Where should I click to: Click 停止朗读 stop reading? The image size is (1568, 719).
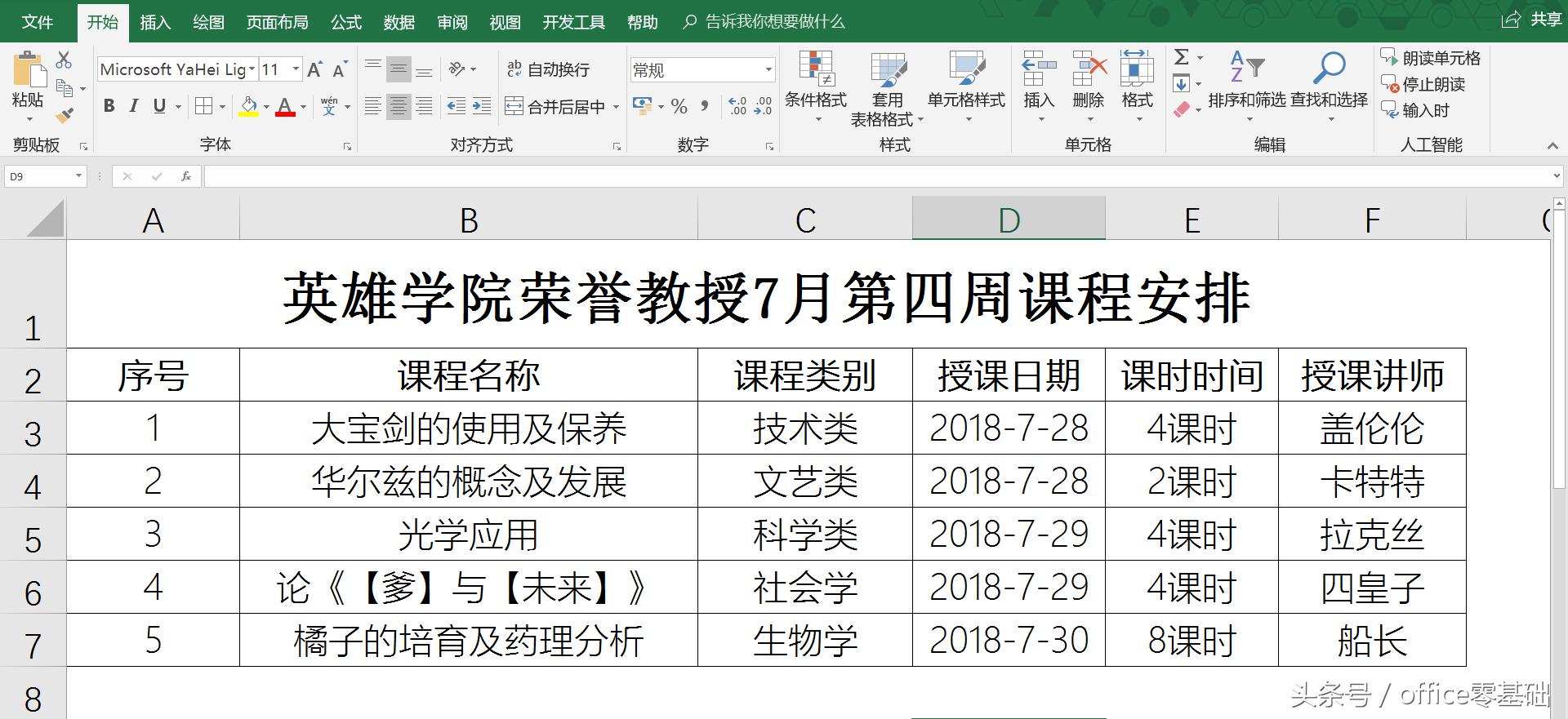click(1423, 84)
